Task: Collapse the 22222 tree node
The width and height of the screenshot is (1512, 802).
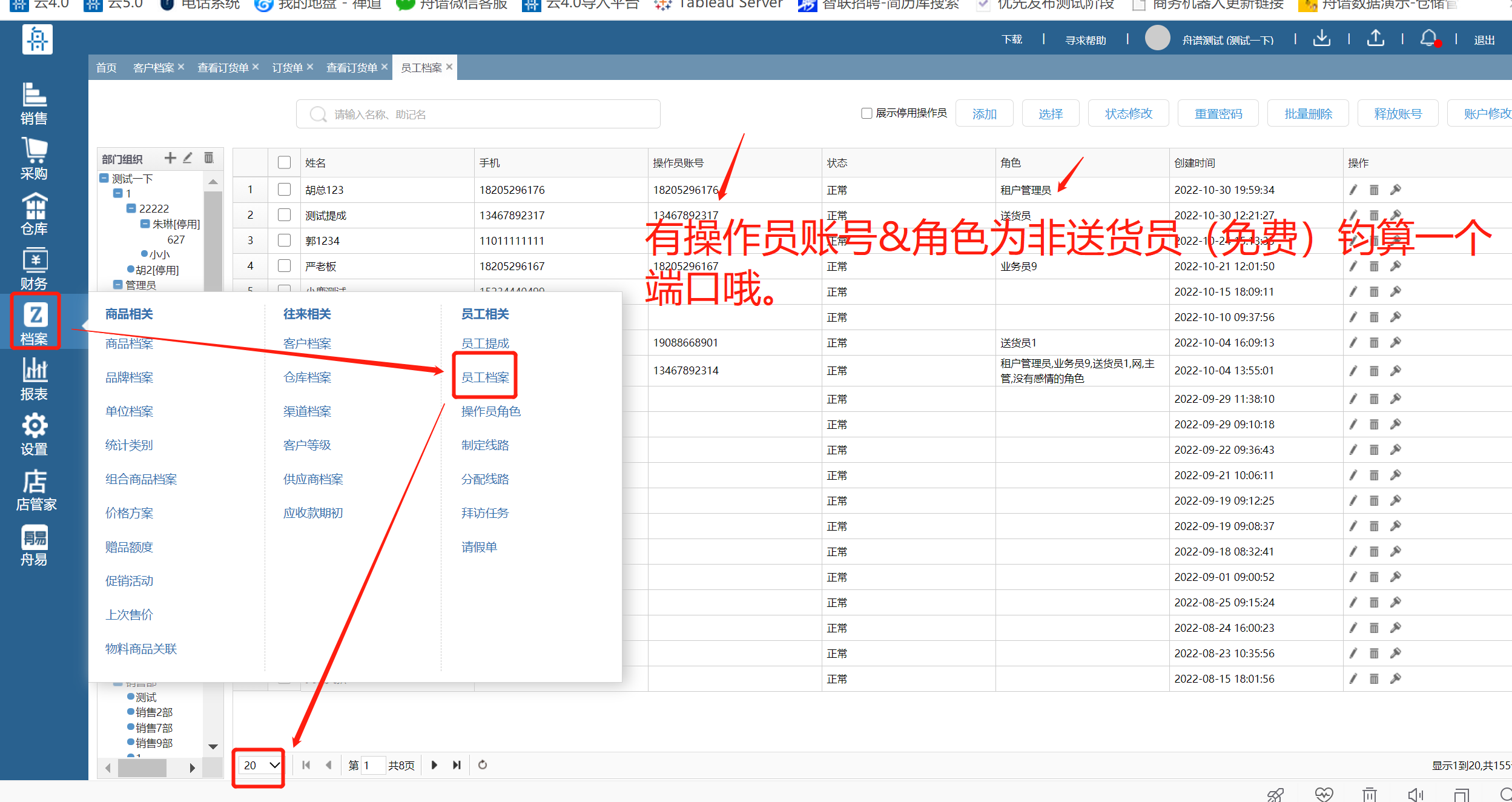Action: (131, 208)
